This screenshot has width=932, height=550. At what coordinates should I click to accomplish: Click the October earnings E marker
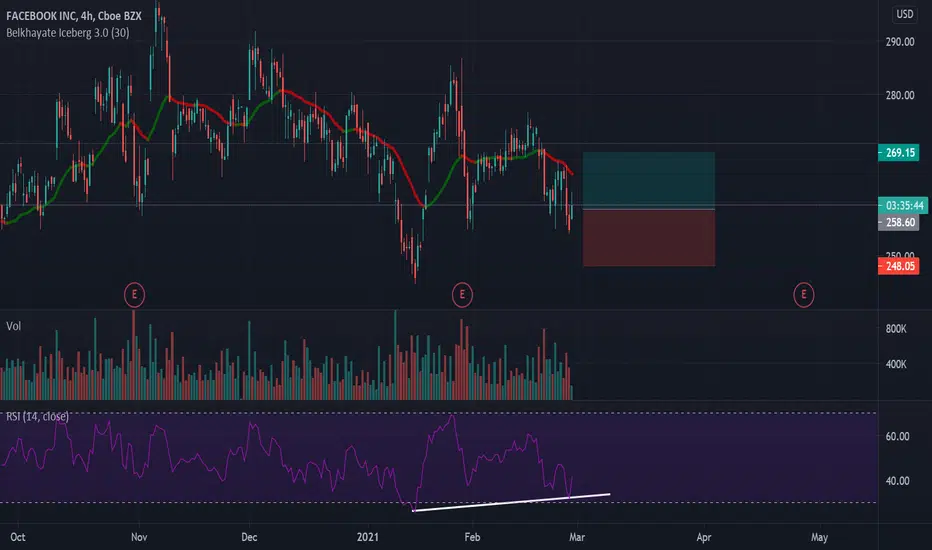tap(134, 294)
